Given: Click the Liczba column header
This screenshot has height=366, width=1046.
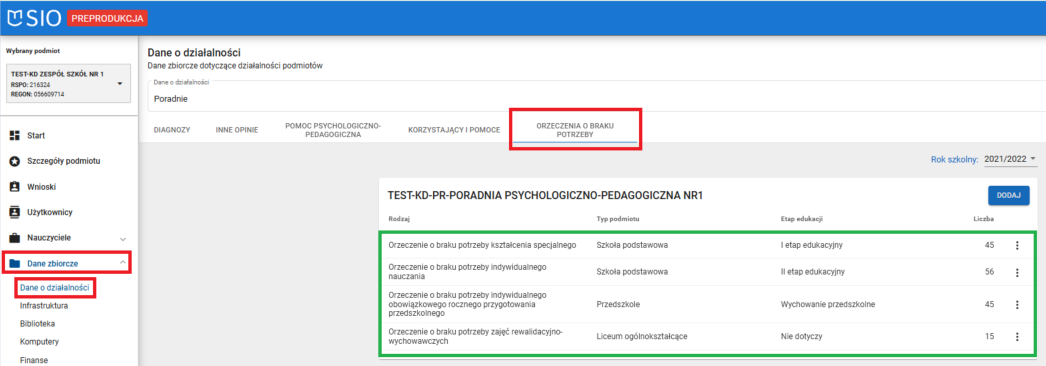Looking at the screenshot, I should click(983, 219).
